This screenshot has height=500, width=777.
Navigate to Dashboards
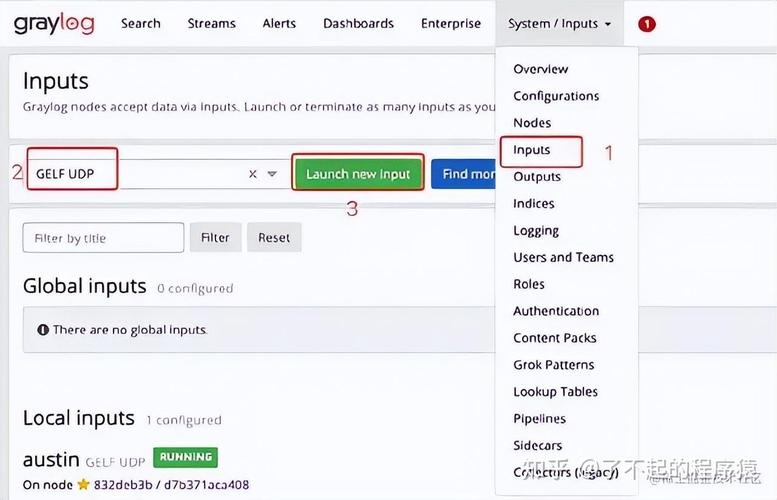point(360,24)
